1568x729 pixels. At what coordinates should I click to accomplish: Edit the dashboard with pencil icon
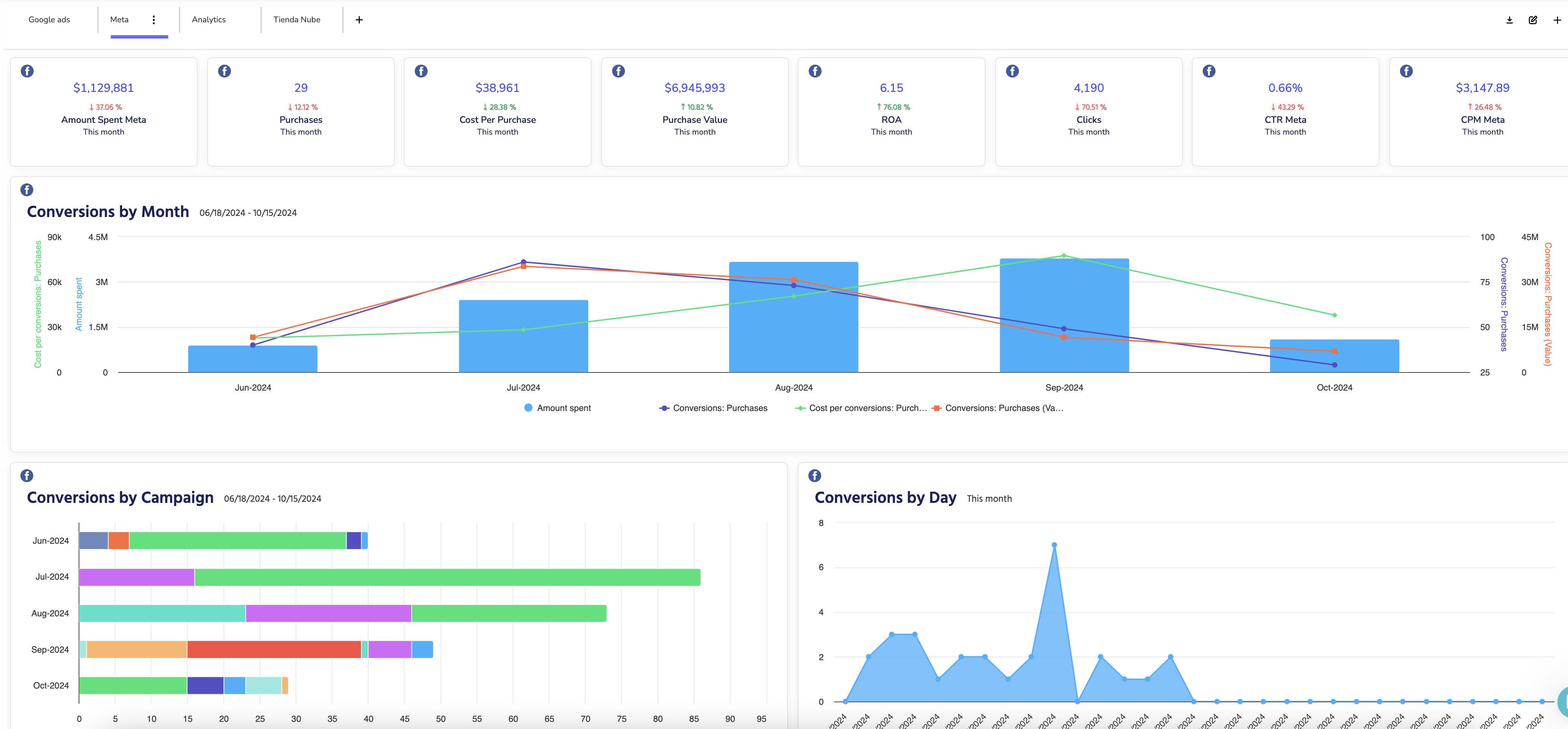tap(1533, 20)
